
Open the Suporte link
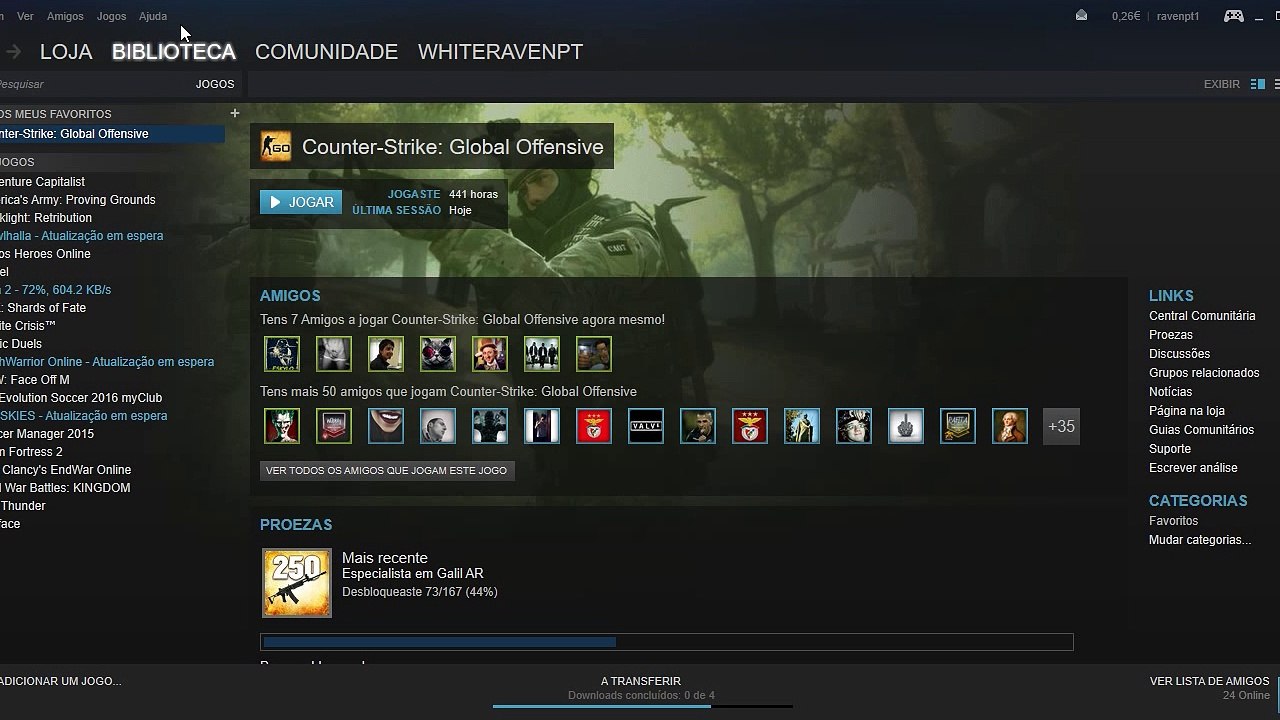click(1170, 449)
